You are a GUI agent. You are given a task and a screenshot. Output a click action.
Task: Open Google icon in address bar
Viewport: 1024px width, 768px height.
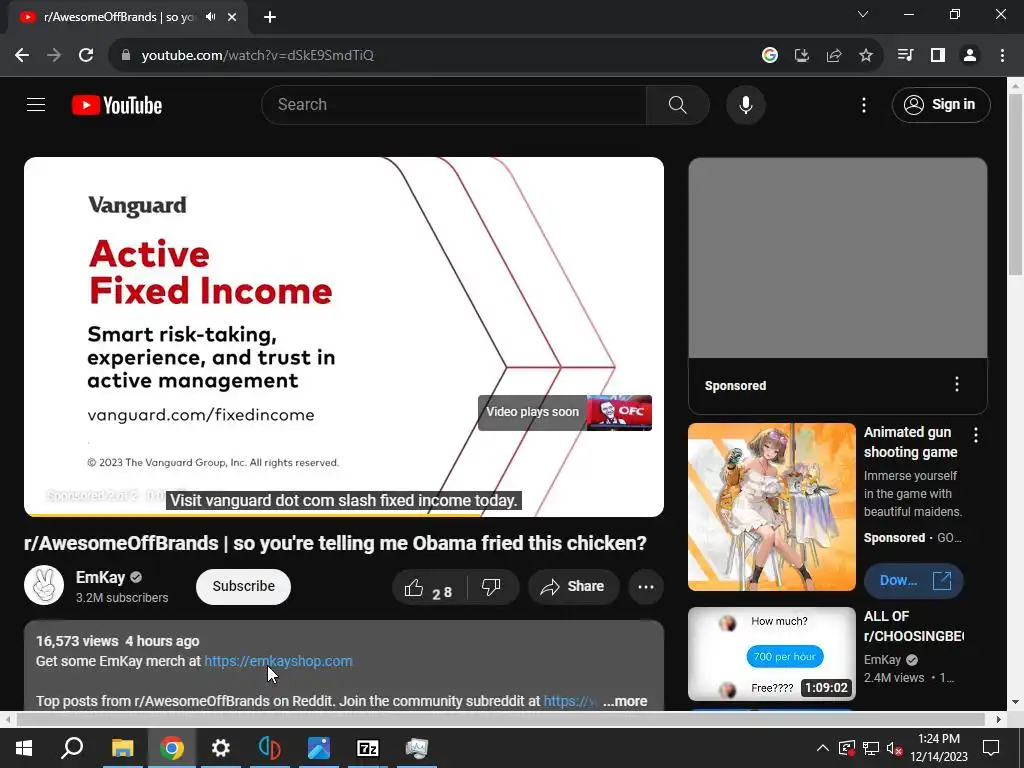tap(770, 56)
